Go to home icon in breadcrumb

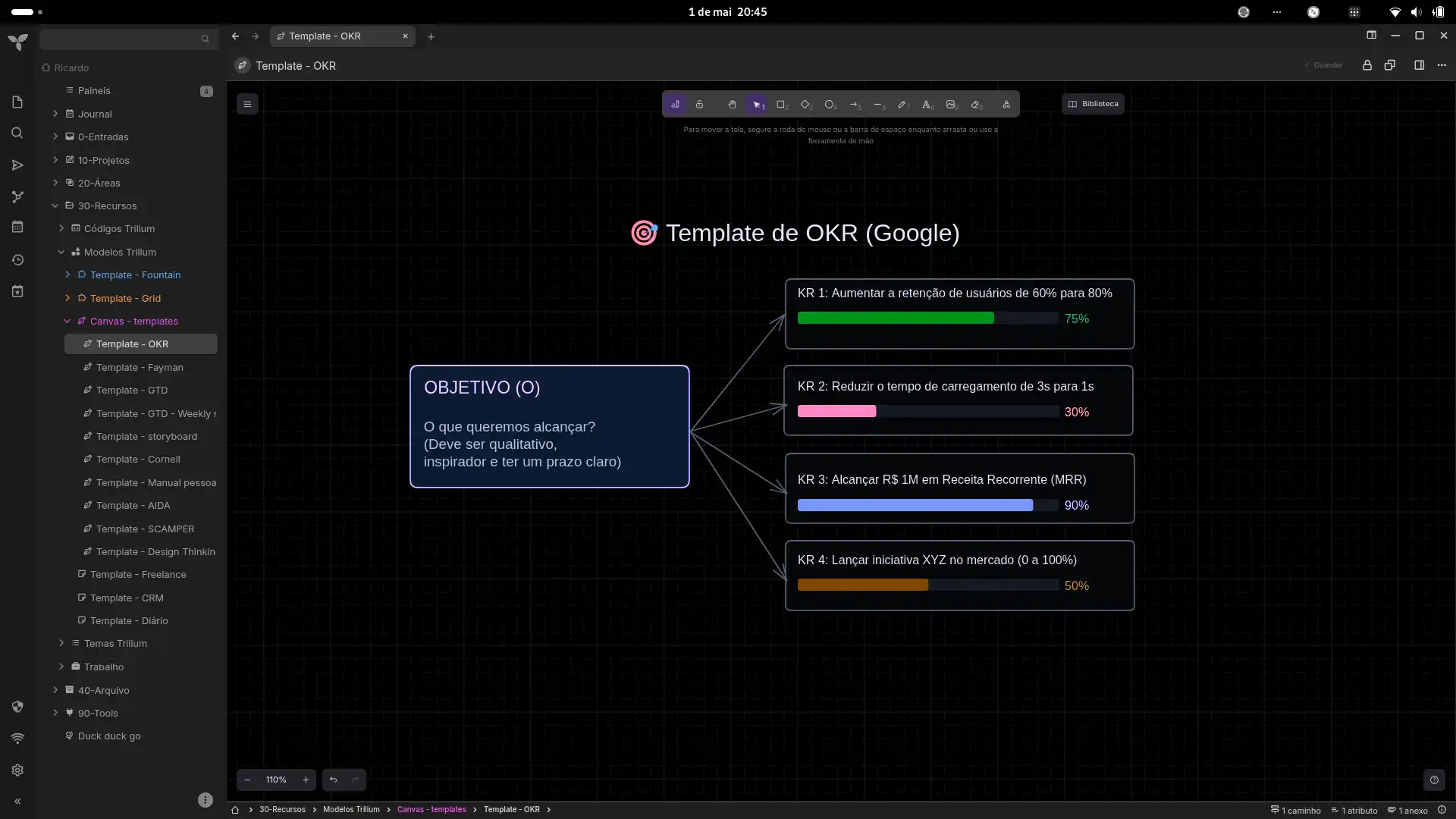[x=235, y=810]
